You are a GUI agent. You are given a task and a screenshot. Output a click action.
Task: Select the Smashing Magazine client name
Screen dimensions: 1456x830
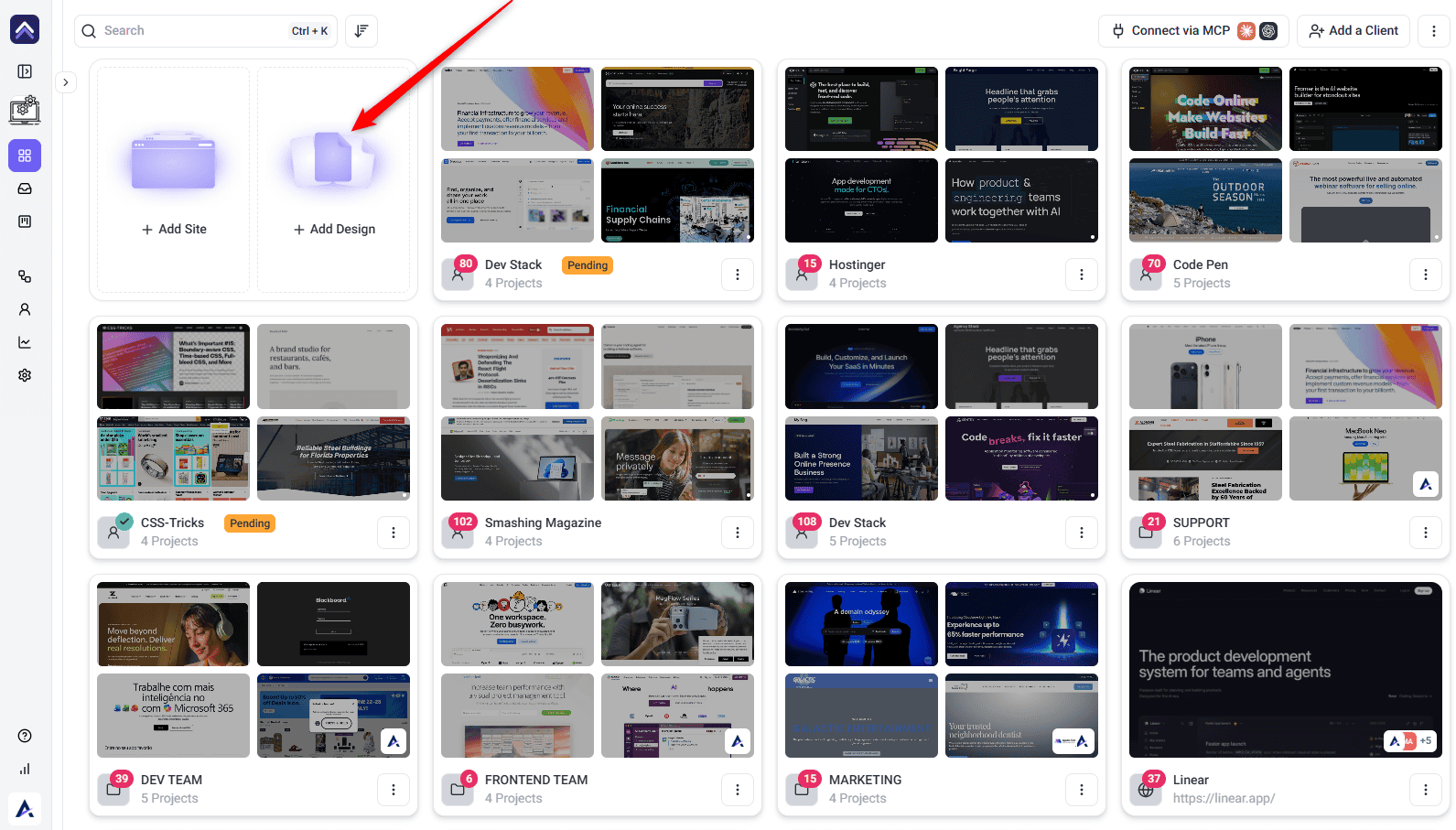coord(544,523)
